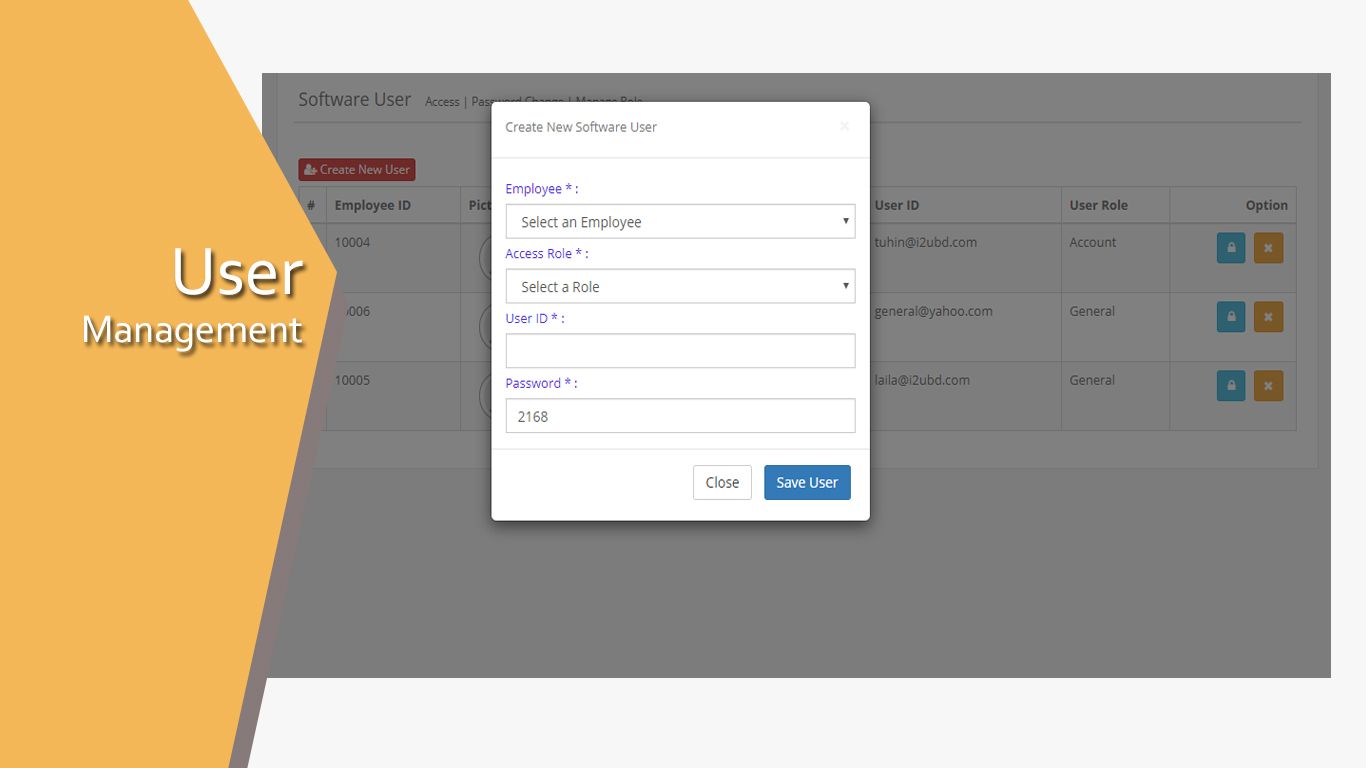This screenshot has width=1366, height=768.
Task: Select the Account role cell
Action: click(x=1093, y=242)
